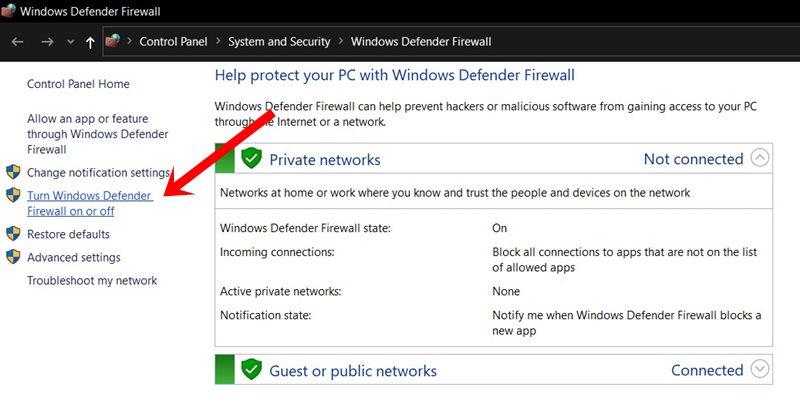
Task: Collapse the Private networks section
Action: click(x=761, y=158)
